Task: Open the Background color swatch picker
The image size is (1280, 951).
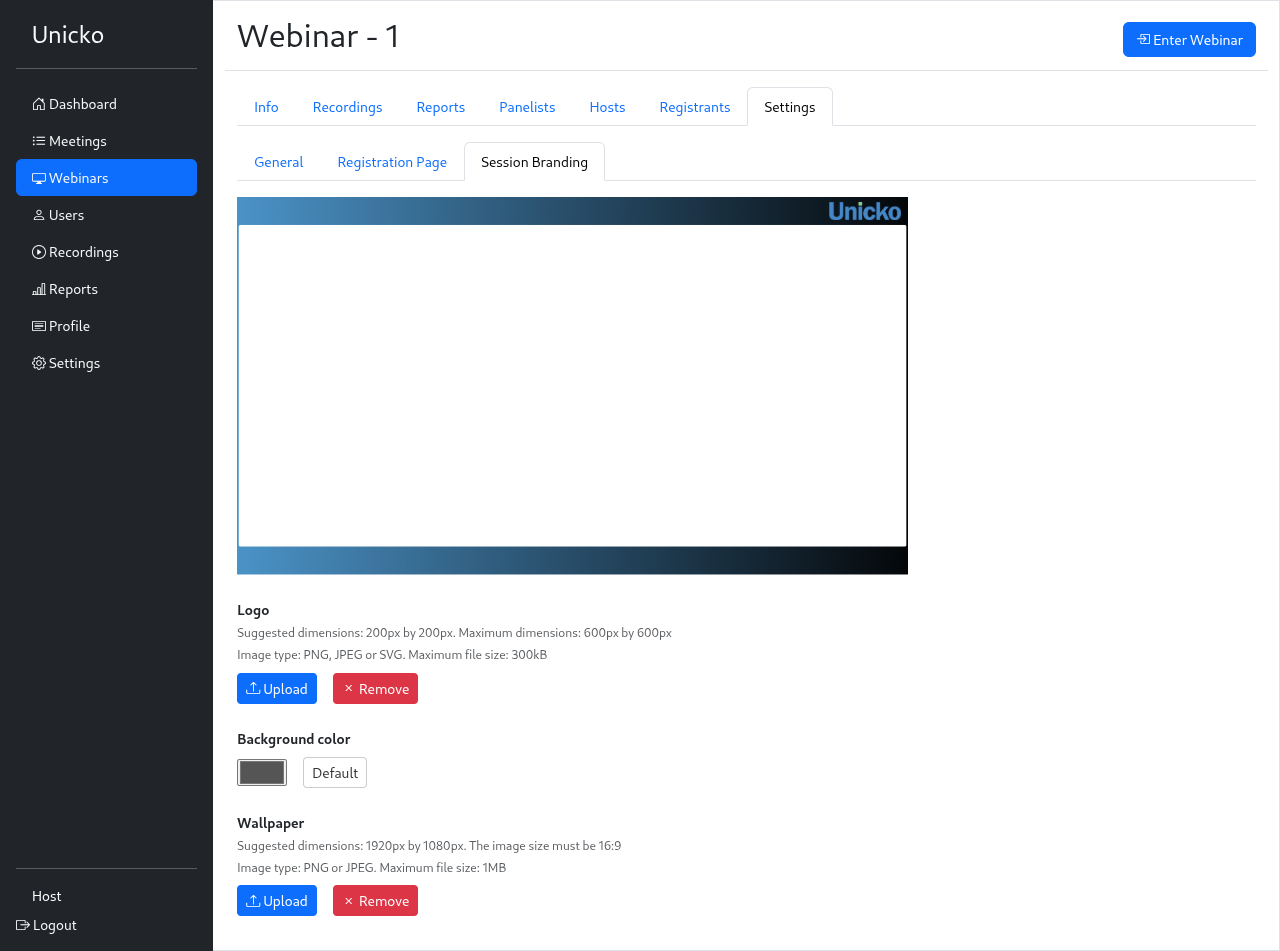Action: coord(262,773)
